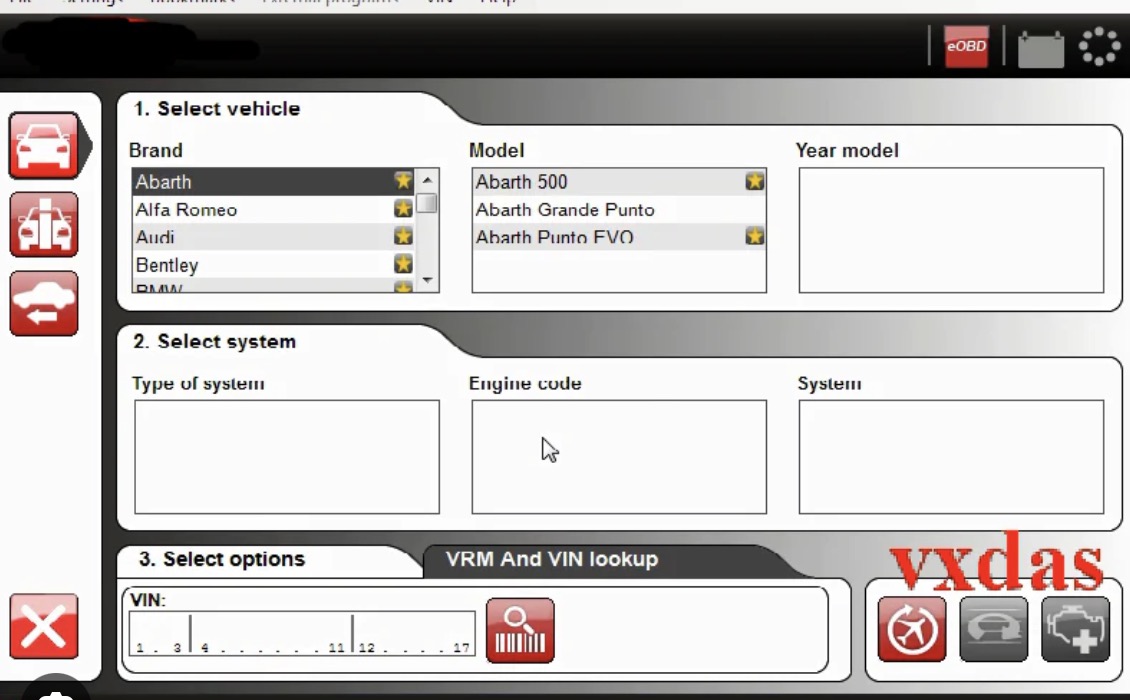Close the program with the red X
Screen dimensions: 1130x700
tap(44, 626)
